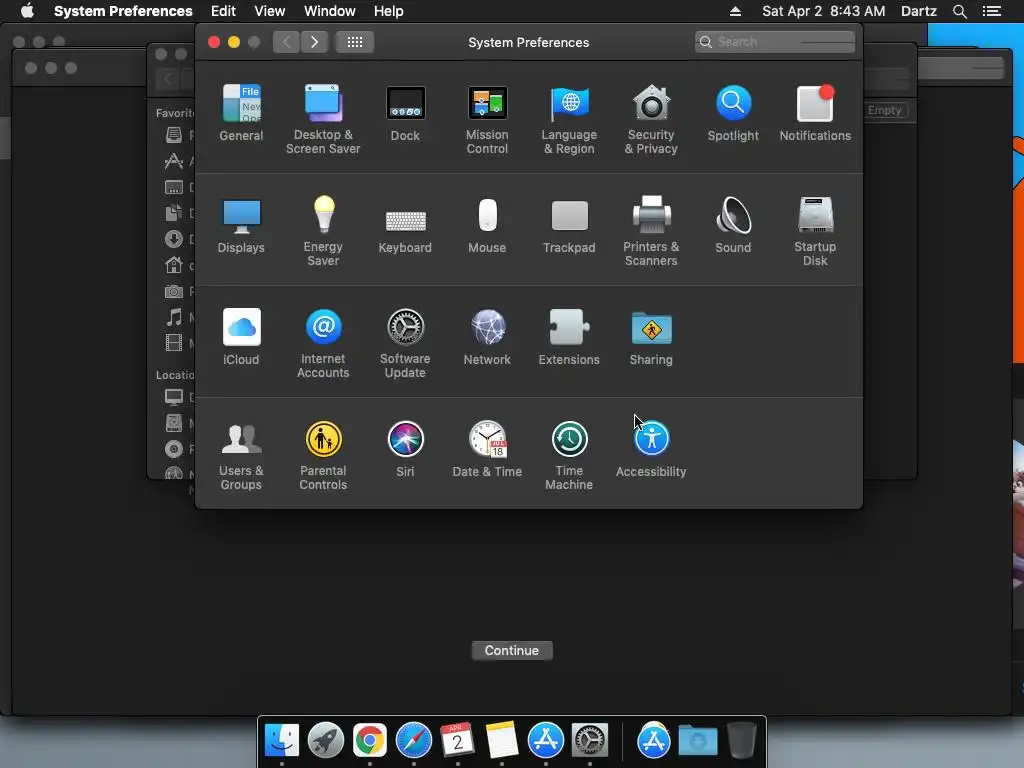Screen dimensions: 1024x768
Task: Open Trackpad preferences
Action: (569, 225)
